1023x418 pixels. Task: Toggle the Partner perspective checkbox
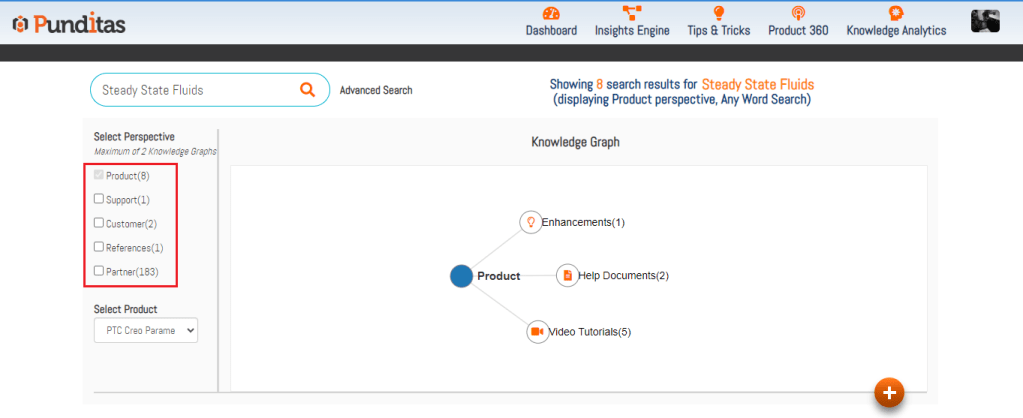tap(99, 271)
